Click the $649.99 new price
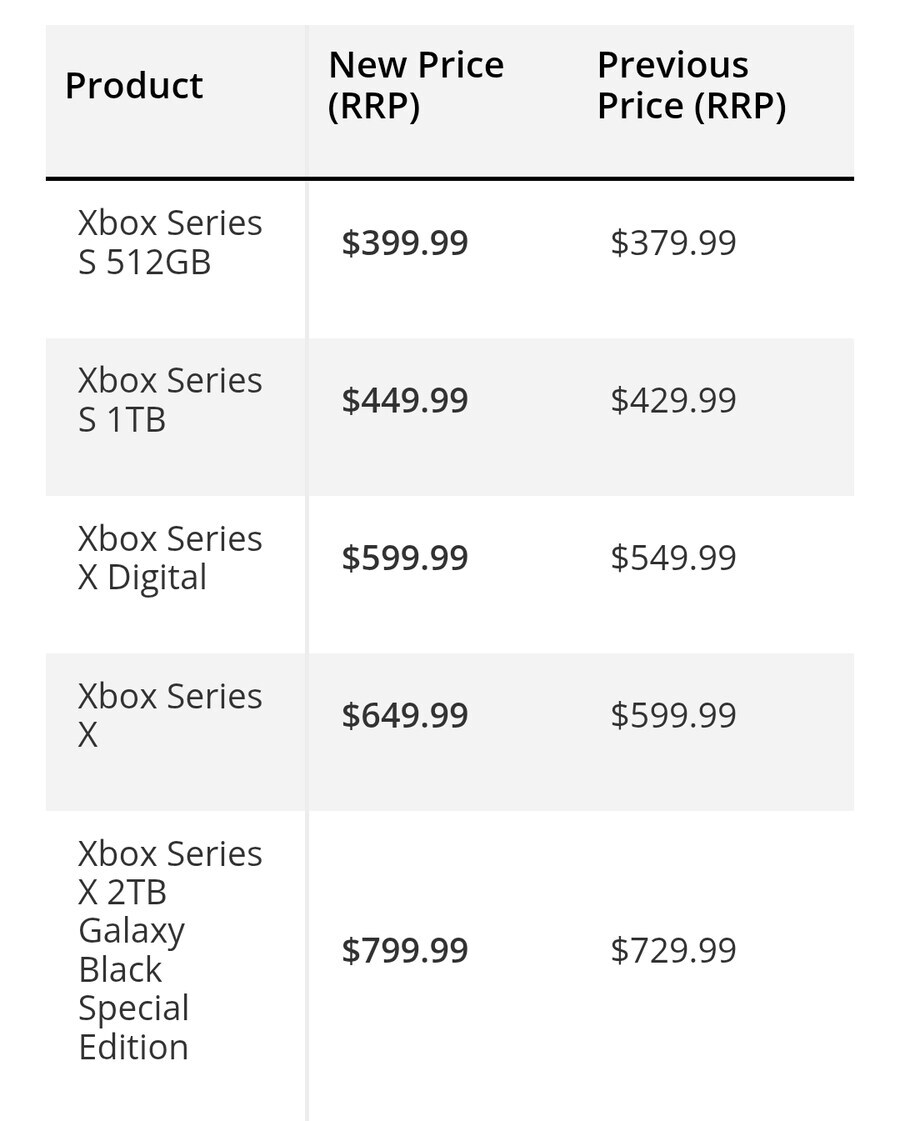Screen dimensions: 900x1121 coord(405,715)
